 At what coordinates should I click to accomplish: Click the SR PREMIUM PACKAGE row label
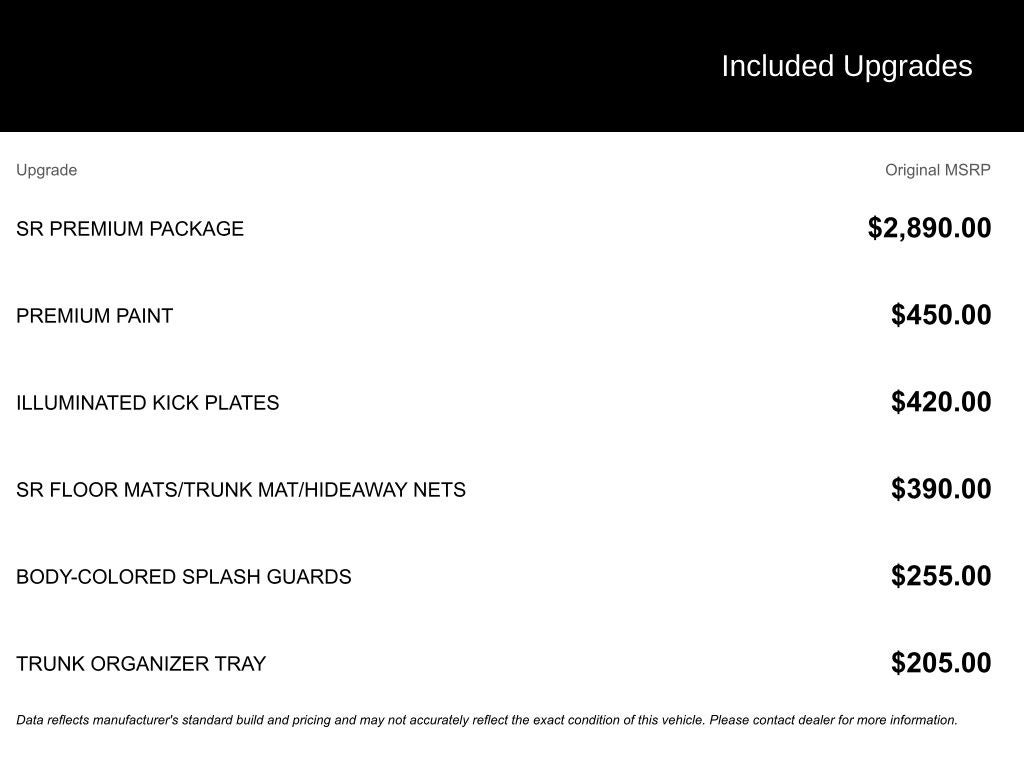(x=130, y=229)
